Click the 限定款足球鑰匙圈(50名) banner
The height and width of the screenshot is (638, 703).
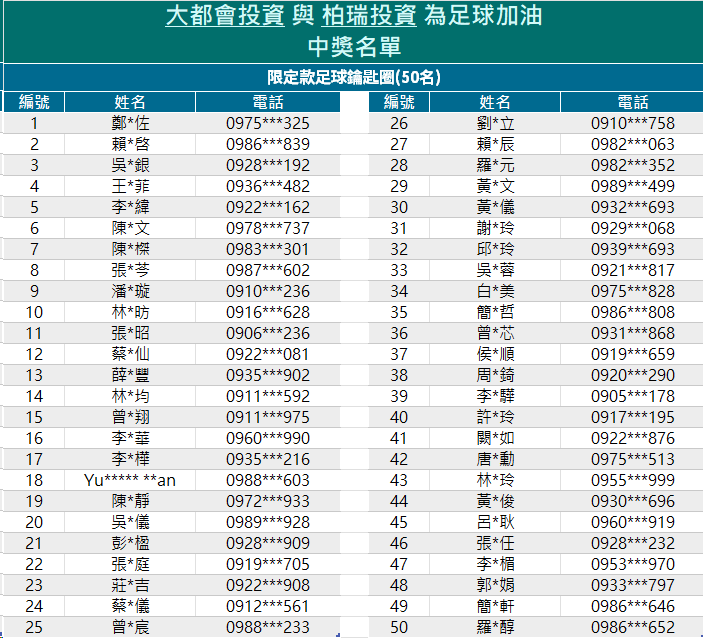click(353, 78)
